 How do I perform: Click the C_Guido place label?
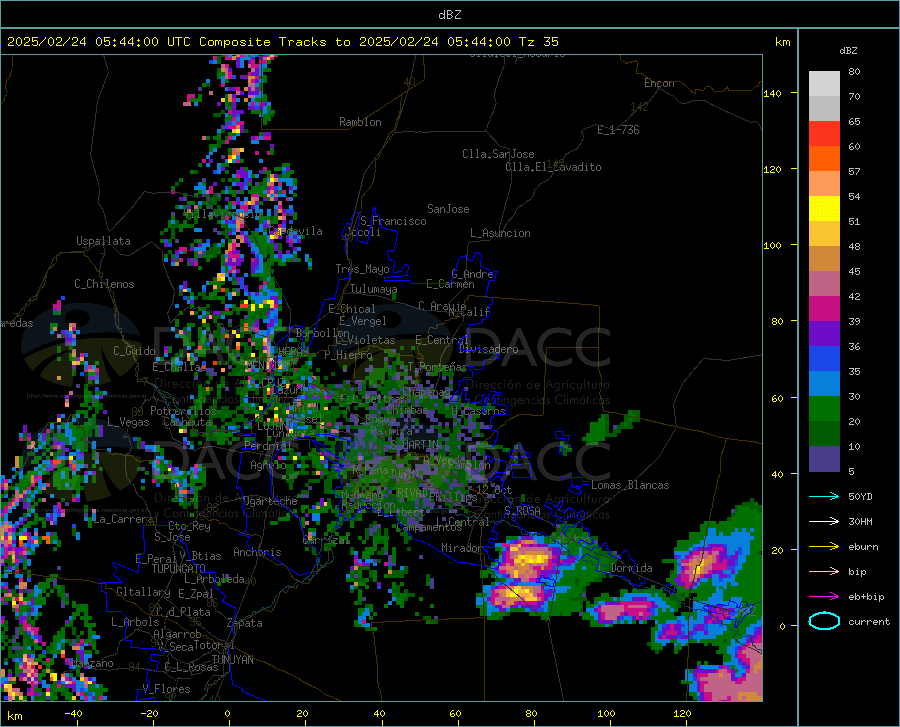pos(134,351)
